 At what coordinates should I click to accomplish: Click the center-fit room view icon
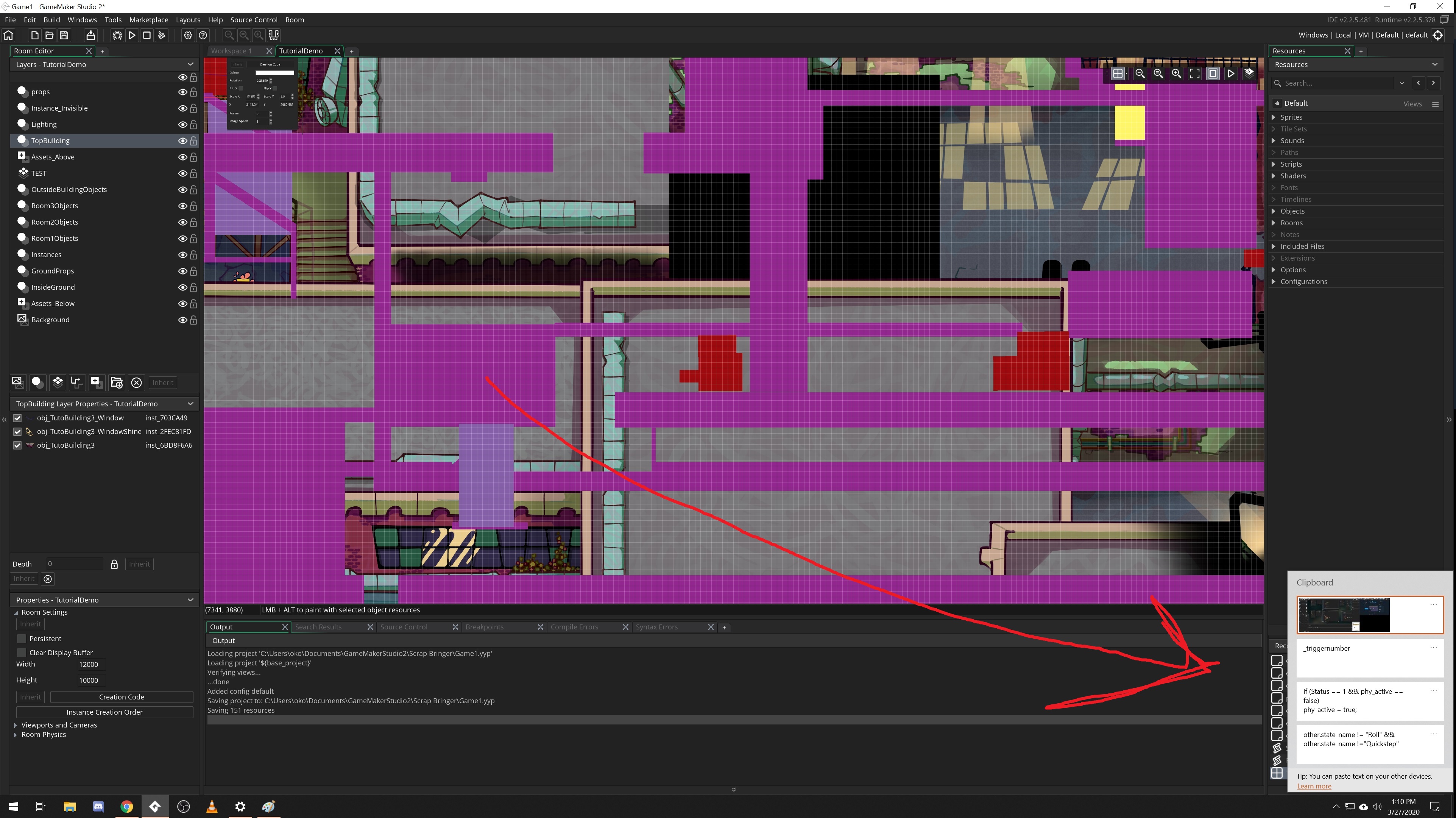coord(1194,73)
